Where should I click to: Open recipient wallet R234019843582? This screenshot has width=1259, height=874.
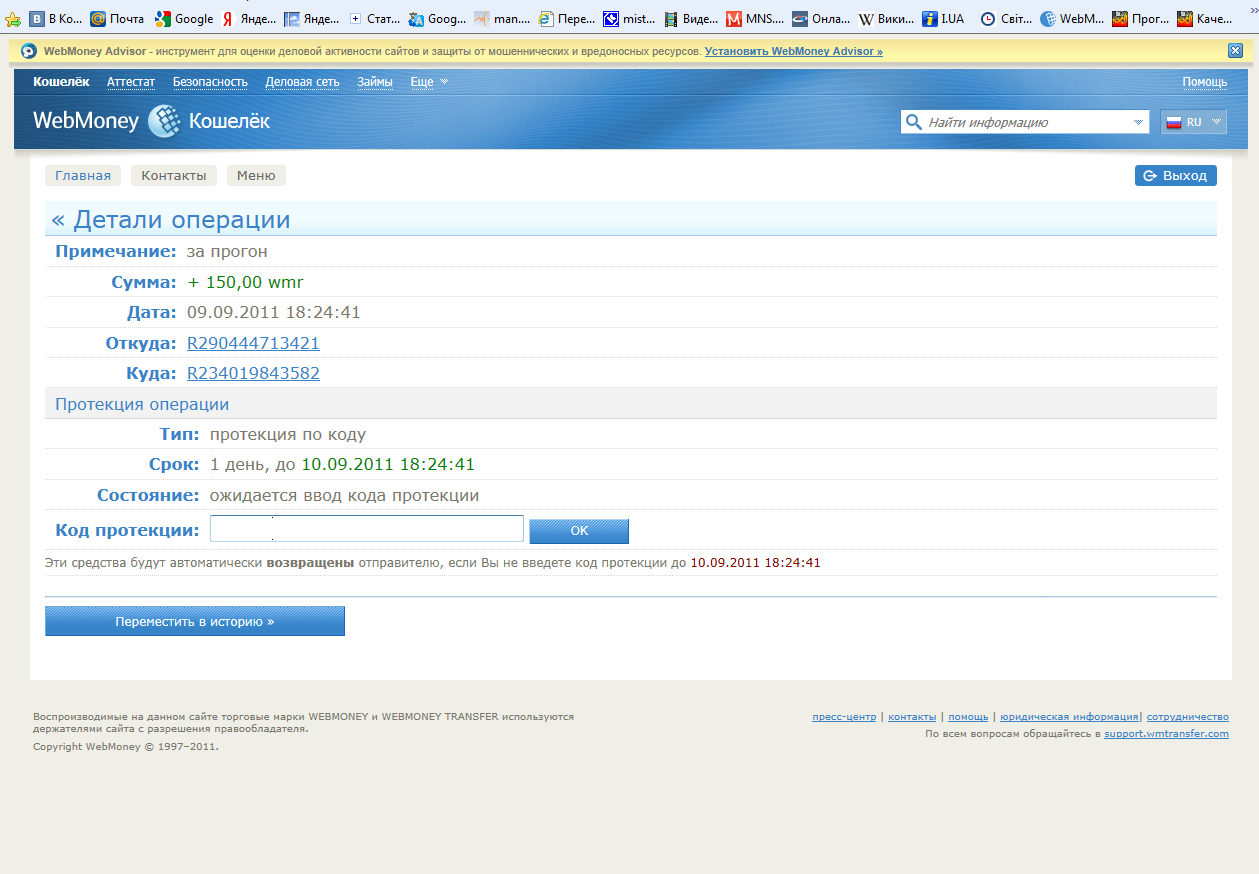253,373
